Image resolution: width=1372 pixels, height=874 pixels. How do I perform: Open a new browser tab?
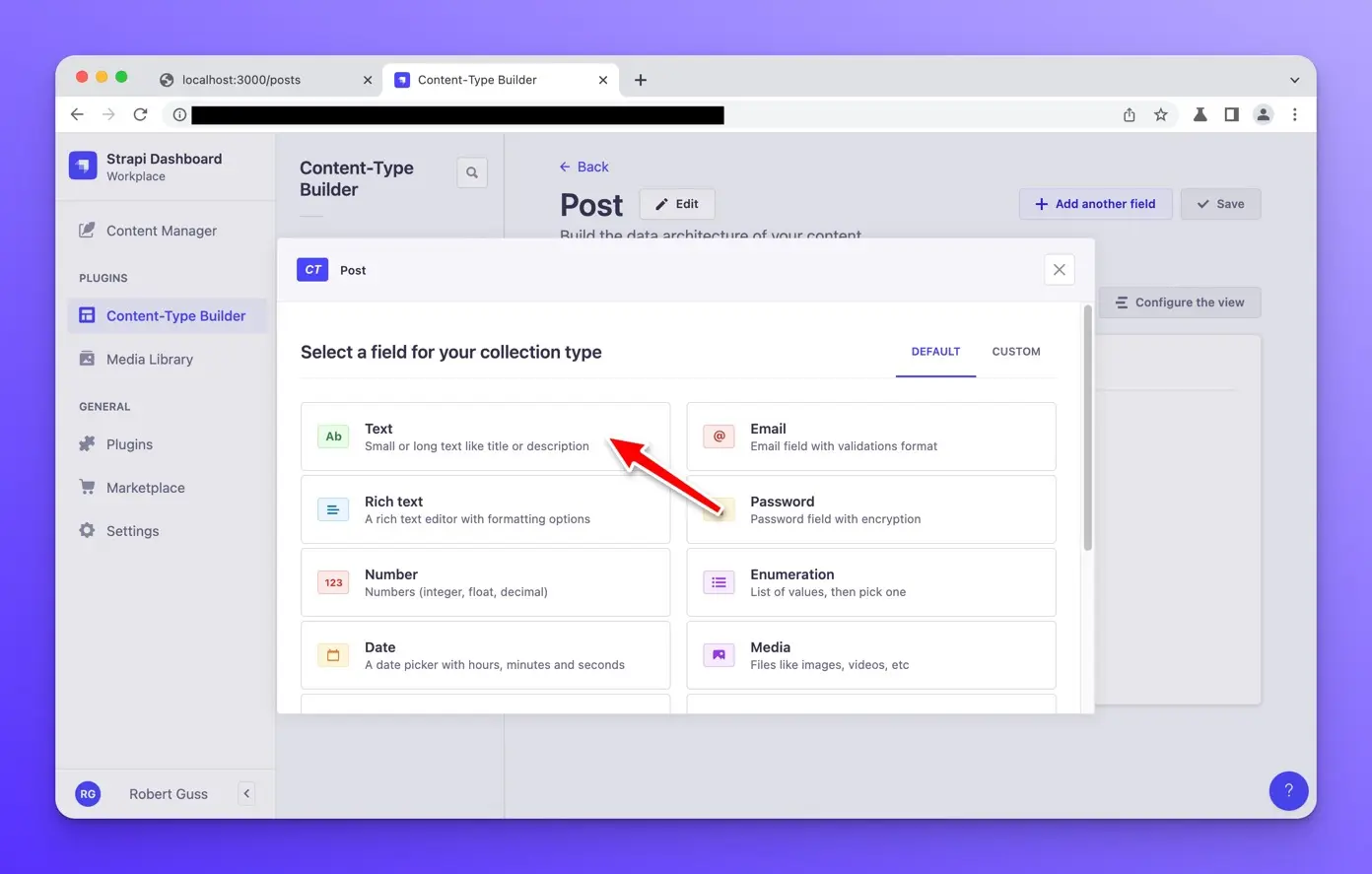click(x=641, y=80)
